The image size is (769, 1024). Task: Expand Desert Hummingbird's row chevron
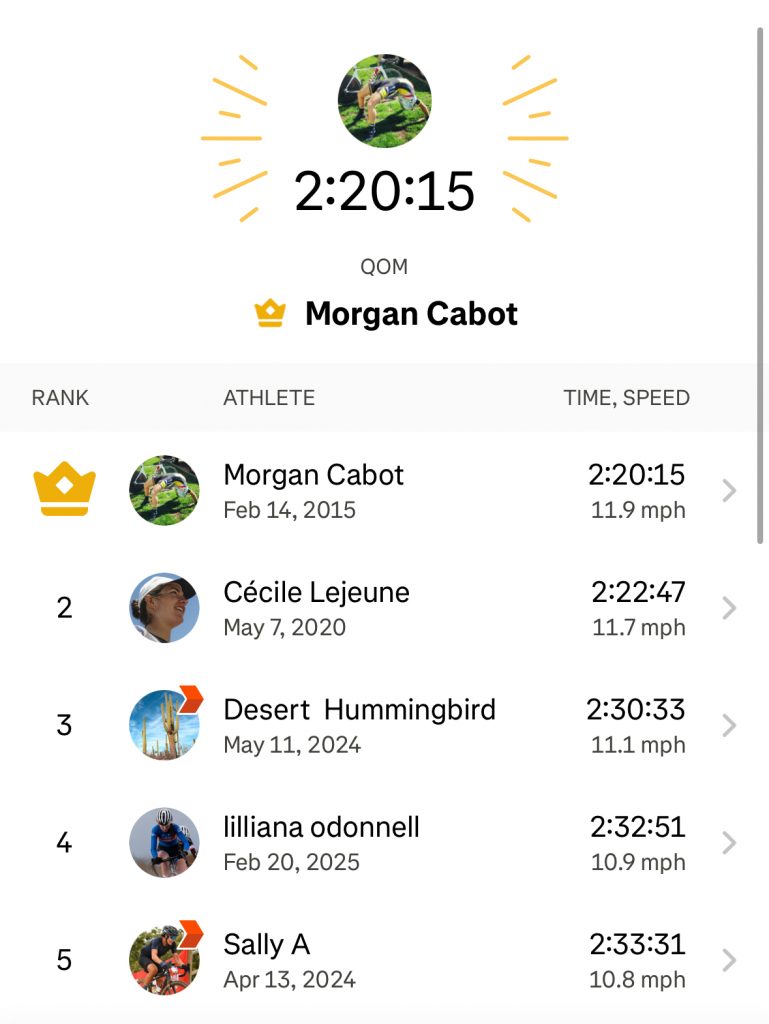(x=729, y=725)
